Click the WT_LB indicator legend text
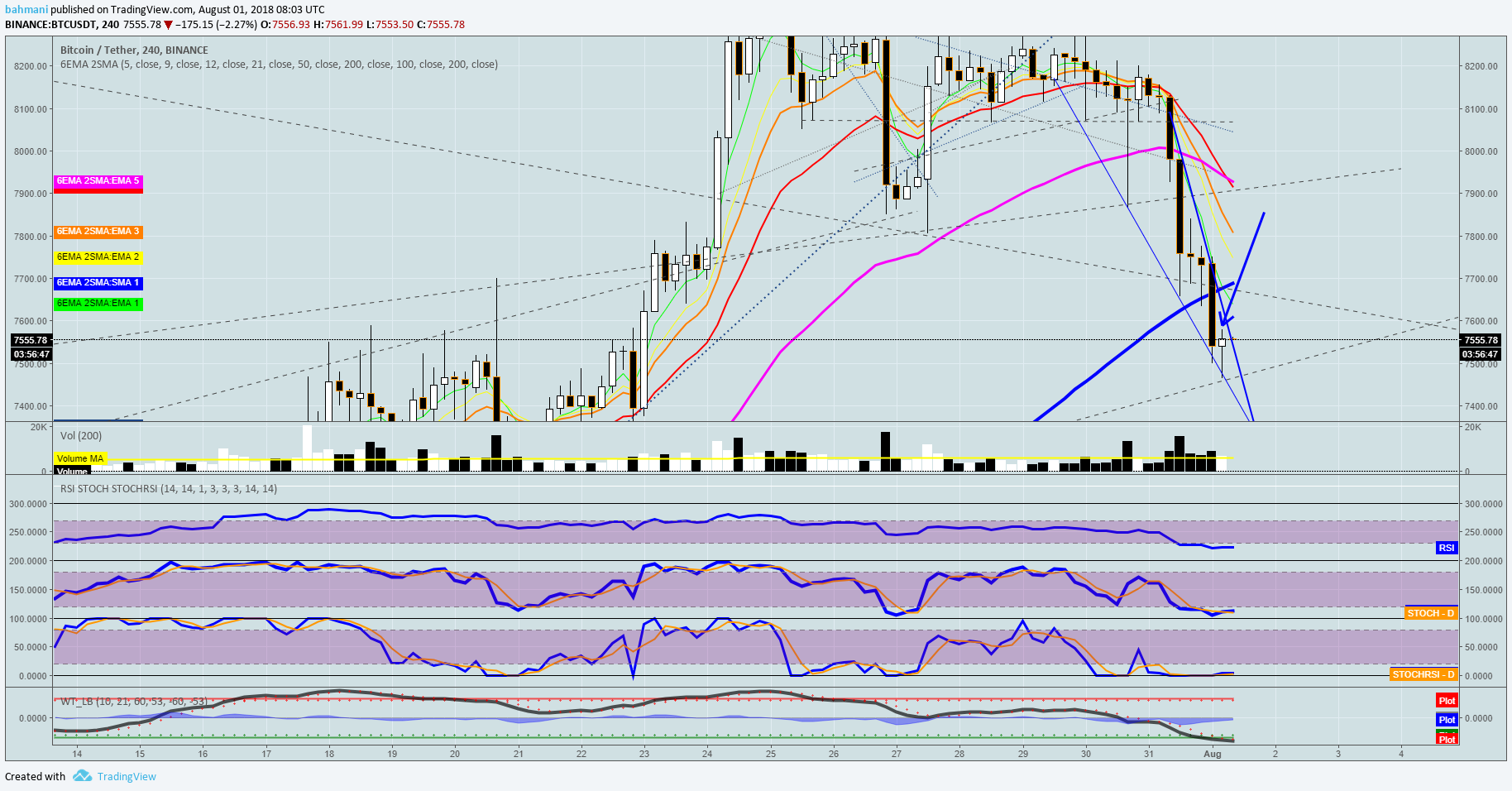The height and width of the screenshot is (791, 1512). click(x=134, y=702)
